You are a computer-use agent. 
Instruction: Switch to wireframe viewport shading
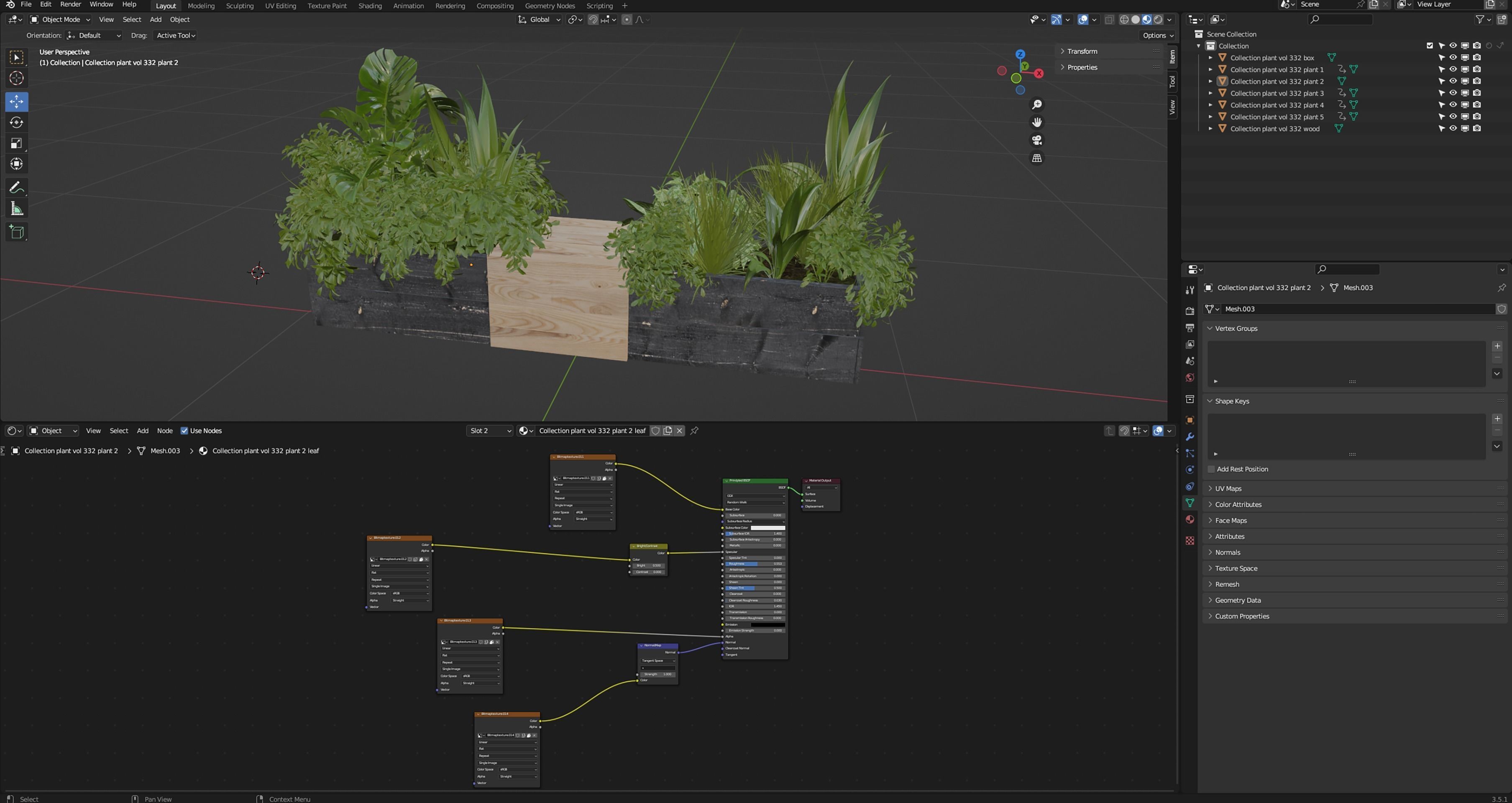1124,19
